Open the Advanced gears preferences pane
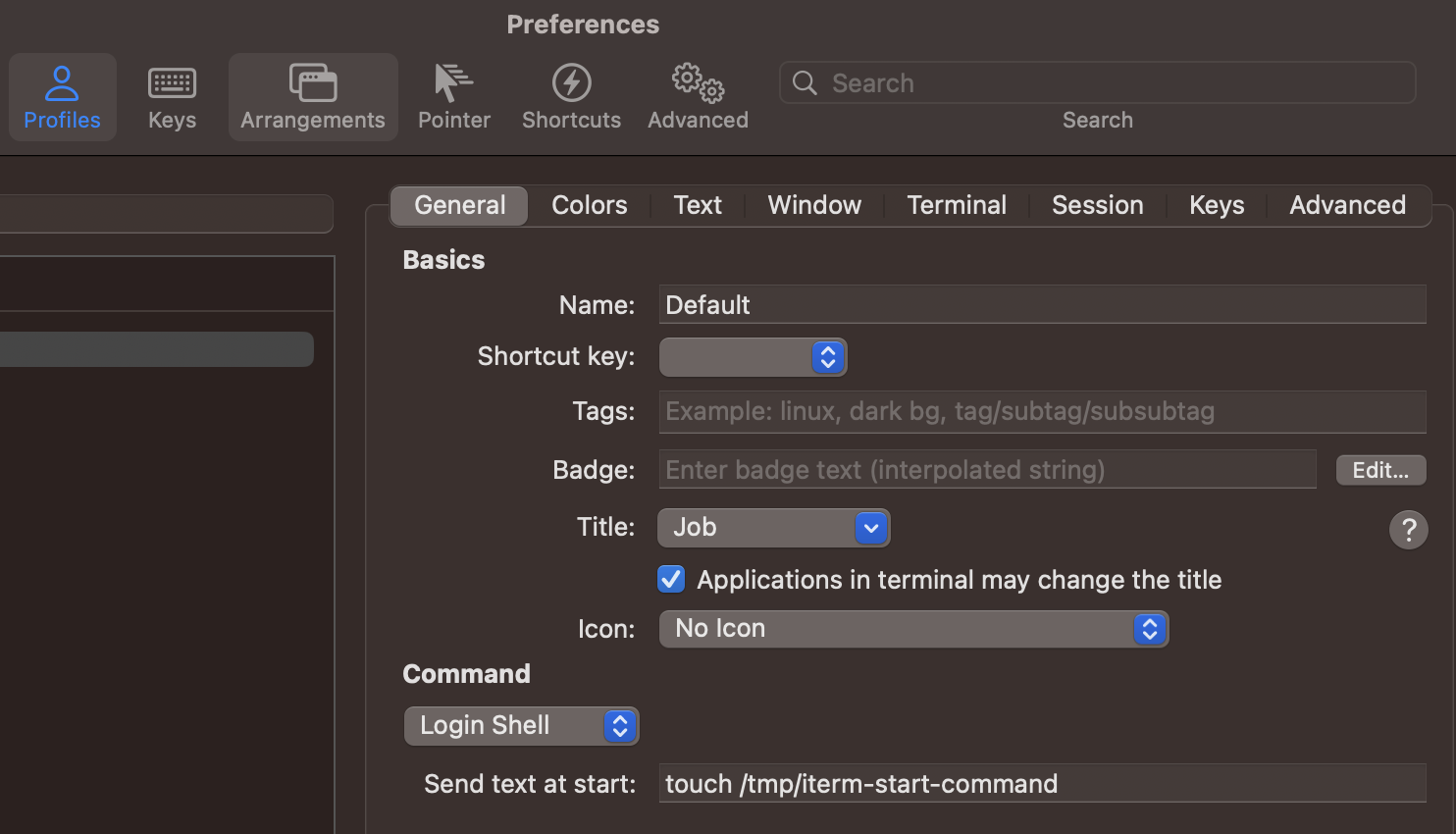Viewport: 1456px width, 834px height. point(698,97)
